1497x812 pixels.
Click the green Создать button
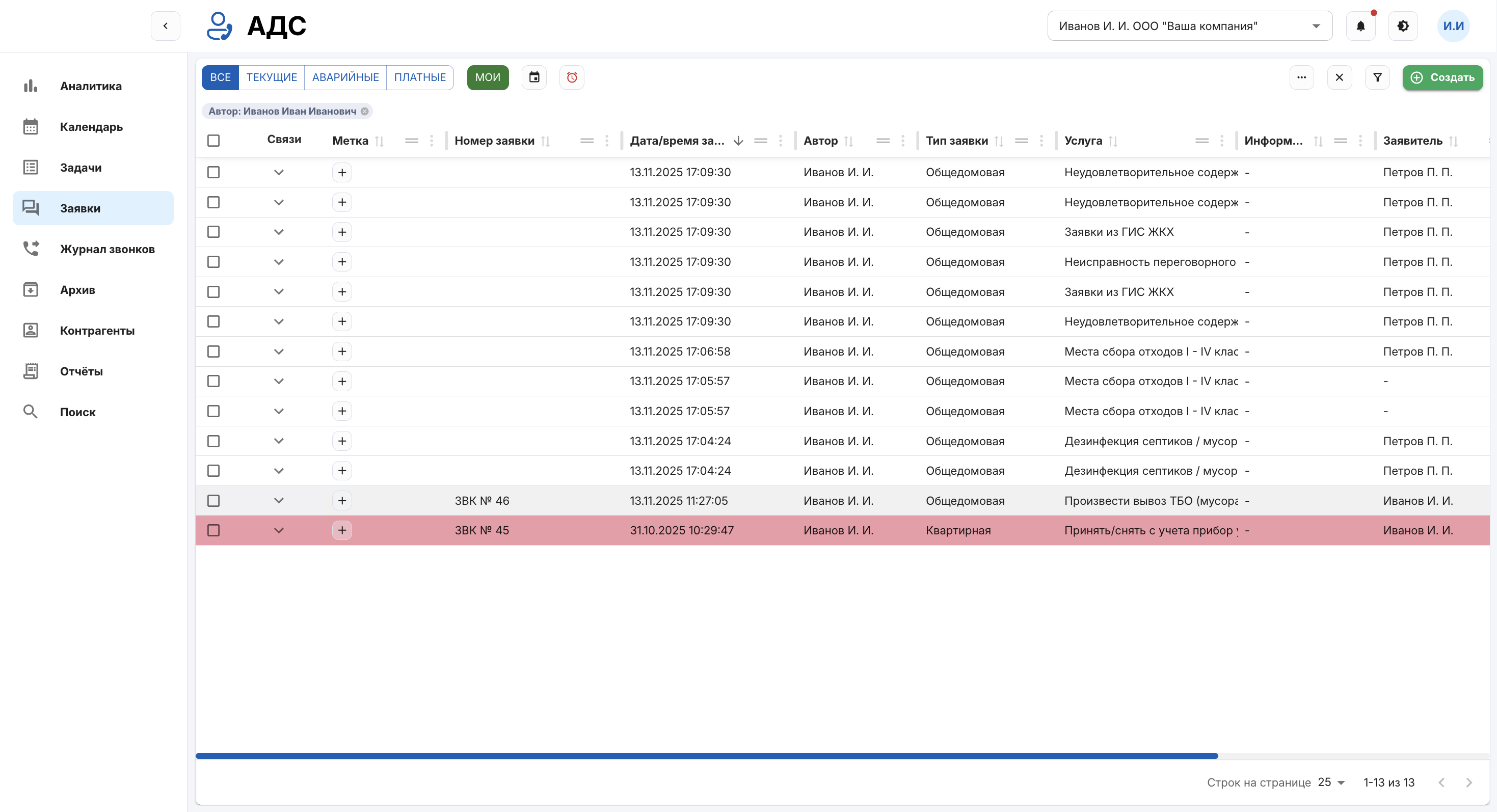pos(1442,77)
